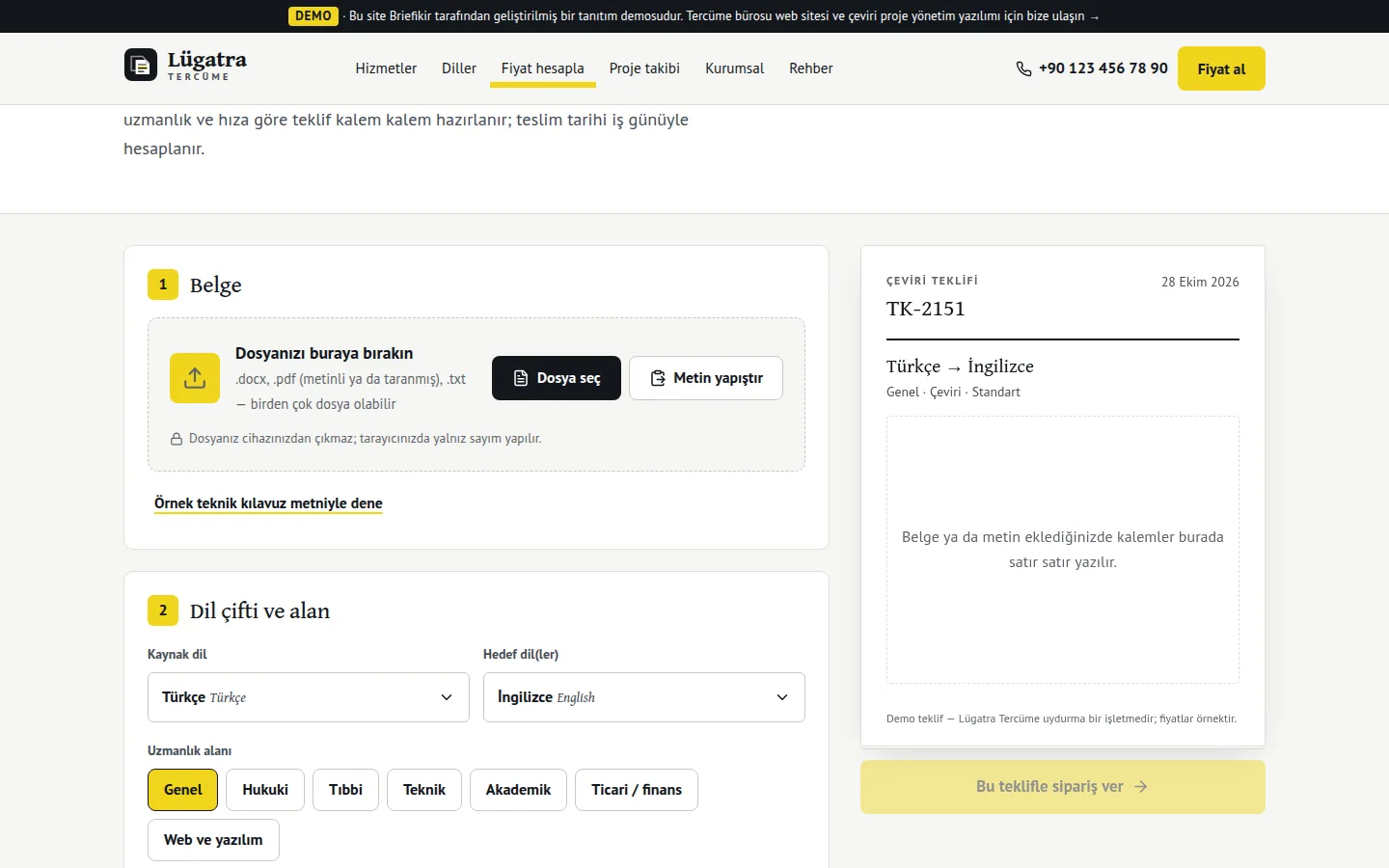Click the arrow icon on order button
1389x868 pixels.
tap(1141, 787)
